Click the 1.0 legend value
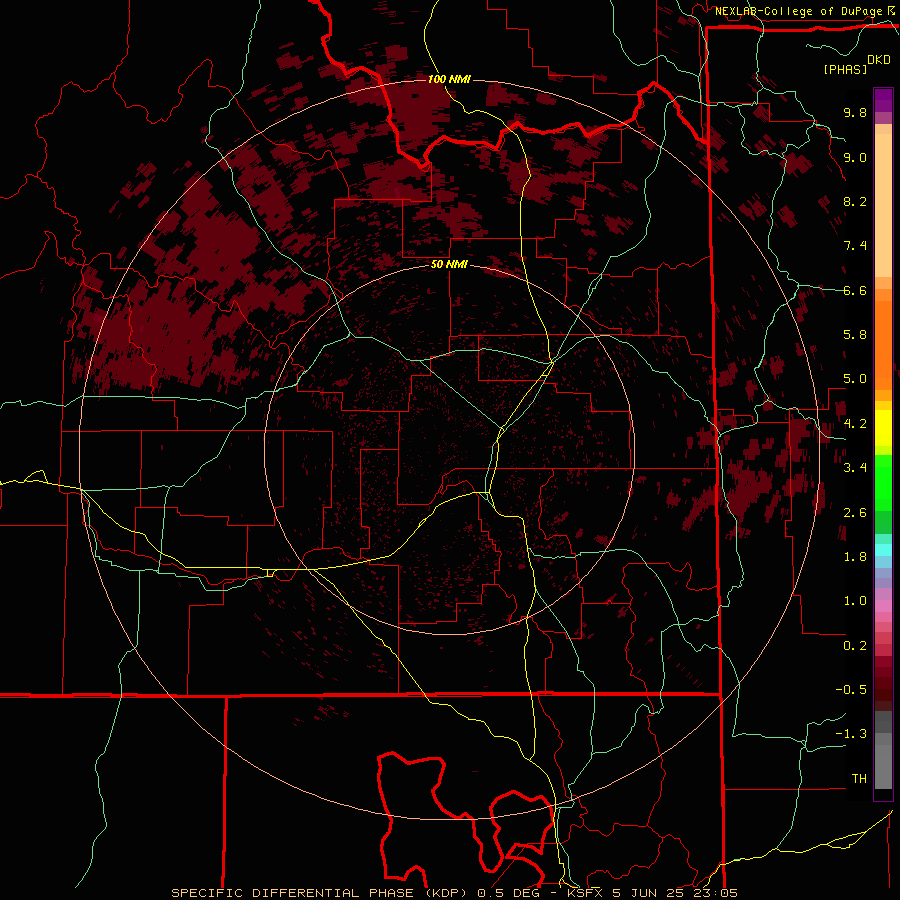900x900 pixels. pyautogui.click(x=855, y=601)
